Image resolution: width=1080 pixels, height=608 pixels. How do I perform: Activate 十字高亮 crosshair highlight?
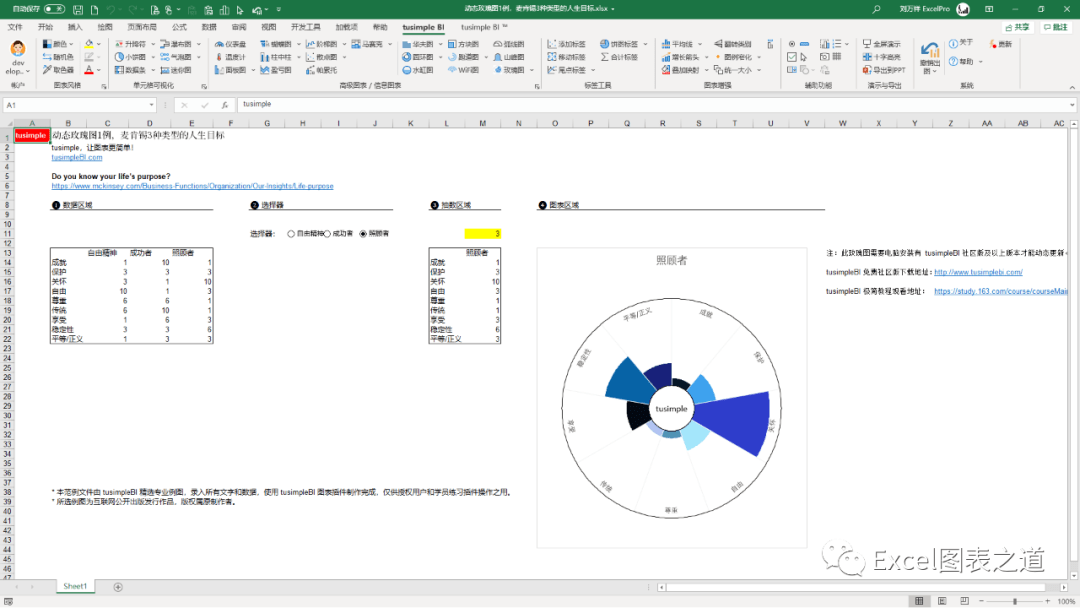[882, 57]
